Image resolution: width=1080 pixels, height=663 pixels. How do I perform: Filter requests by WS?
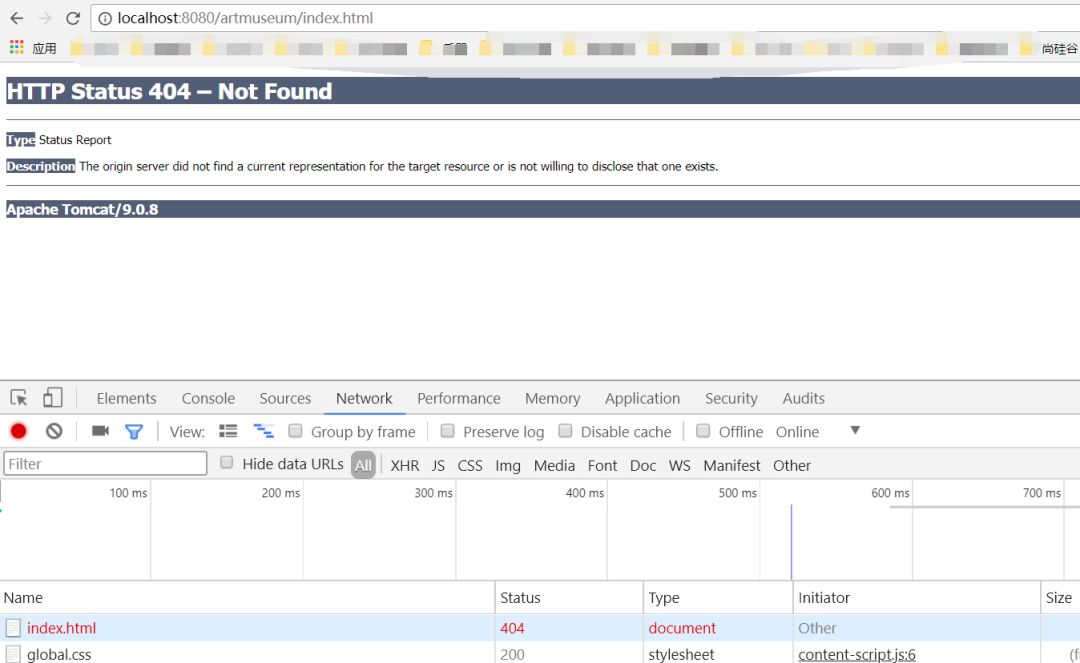click(679, 465)
